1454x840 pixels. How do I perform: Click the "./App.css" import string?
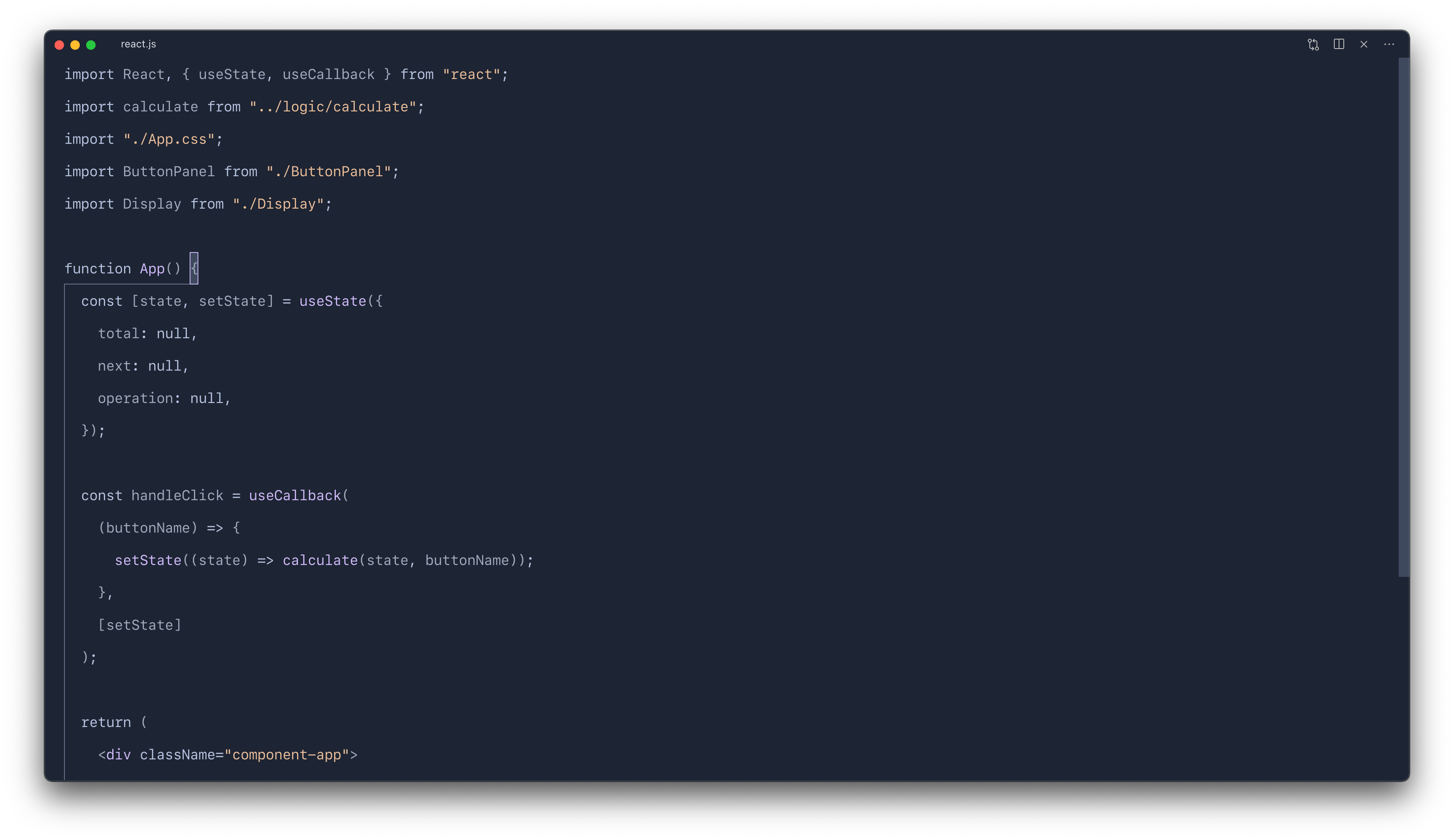(x=169, y=139)
